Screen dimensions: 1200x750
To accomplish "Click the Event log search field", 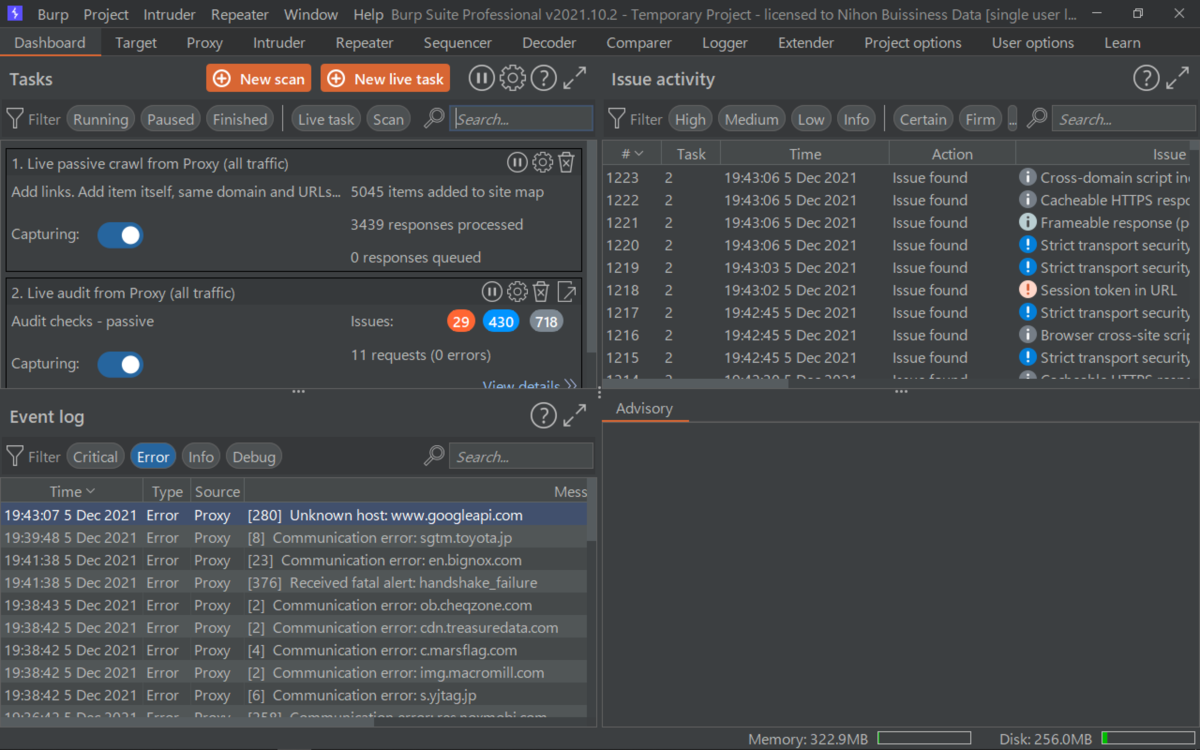I will (521, 457).
